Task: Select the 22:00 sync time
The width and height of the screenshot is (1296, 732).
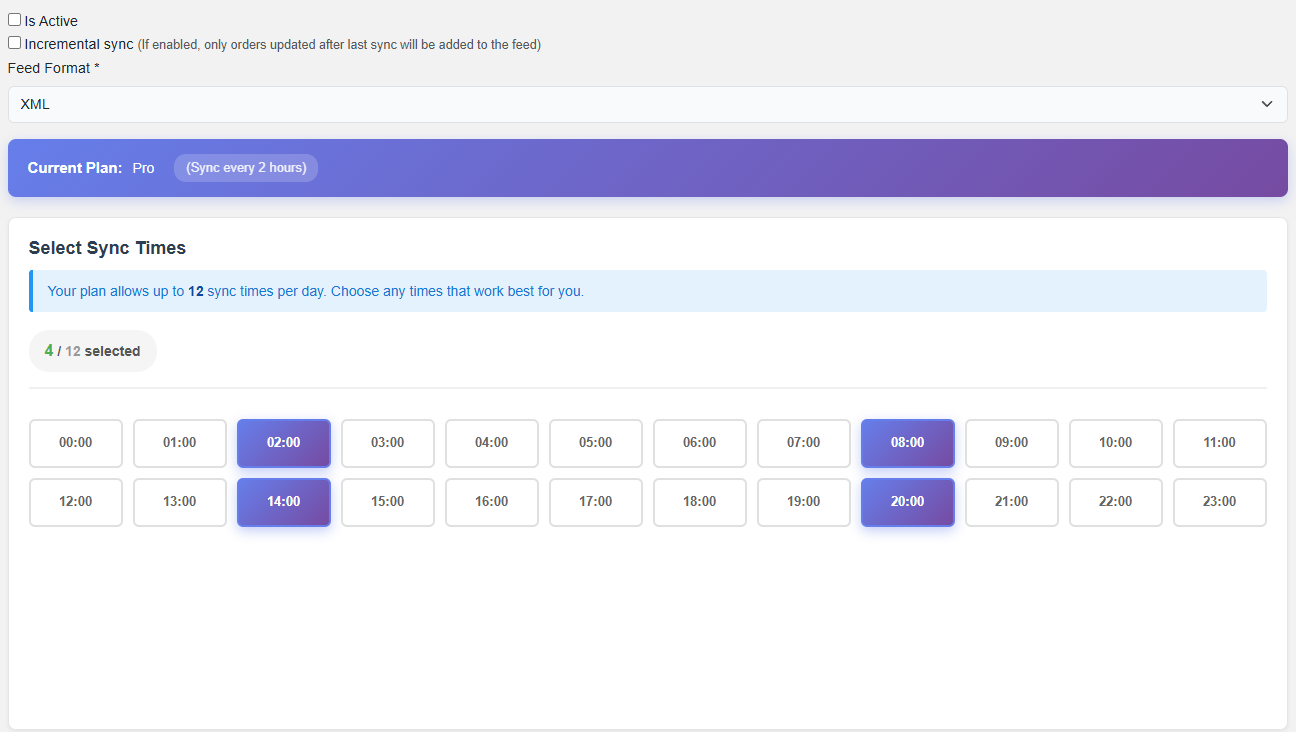Action: (1115, 502)
